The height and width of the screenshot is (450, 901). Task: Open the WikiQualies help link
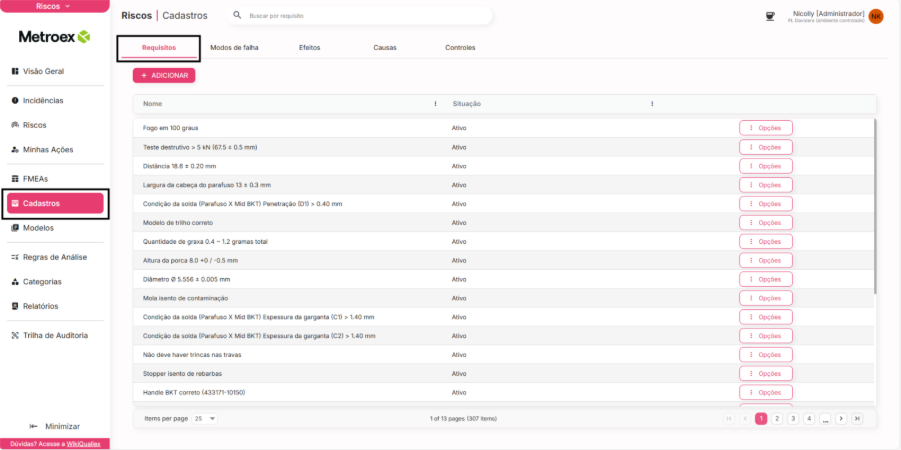(82, 443)
